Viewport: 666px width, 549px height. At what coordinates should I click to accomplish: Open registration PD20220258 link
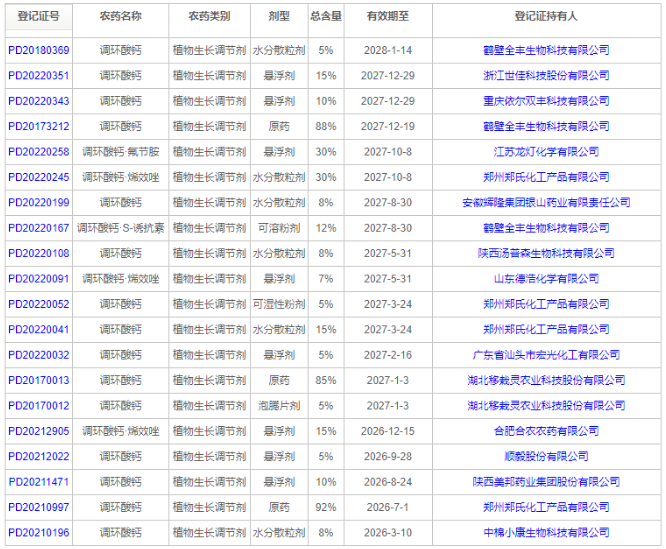pyautogui.click(x=39, y=152)
